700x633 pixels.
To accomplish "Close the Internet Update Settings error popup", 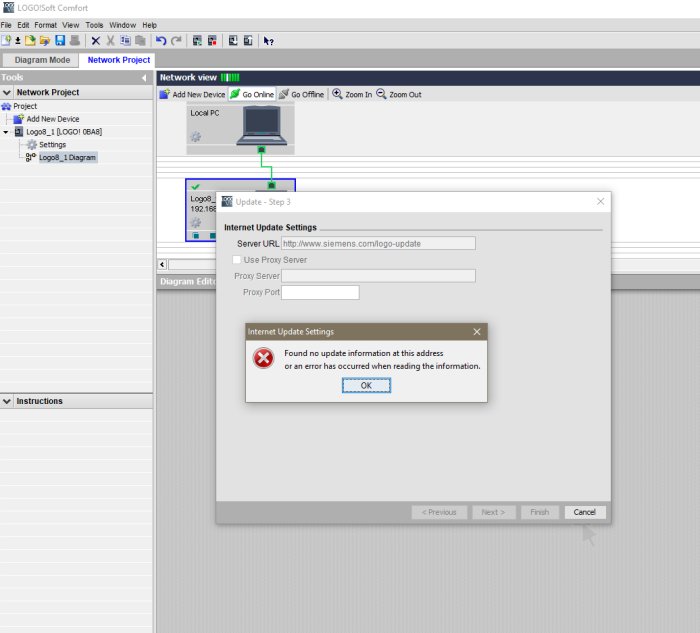I will tap(477, 332).
